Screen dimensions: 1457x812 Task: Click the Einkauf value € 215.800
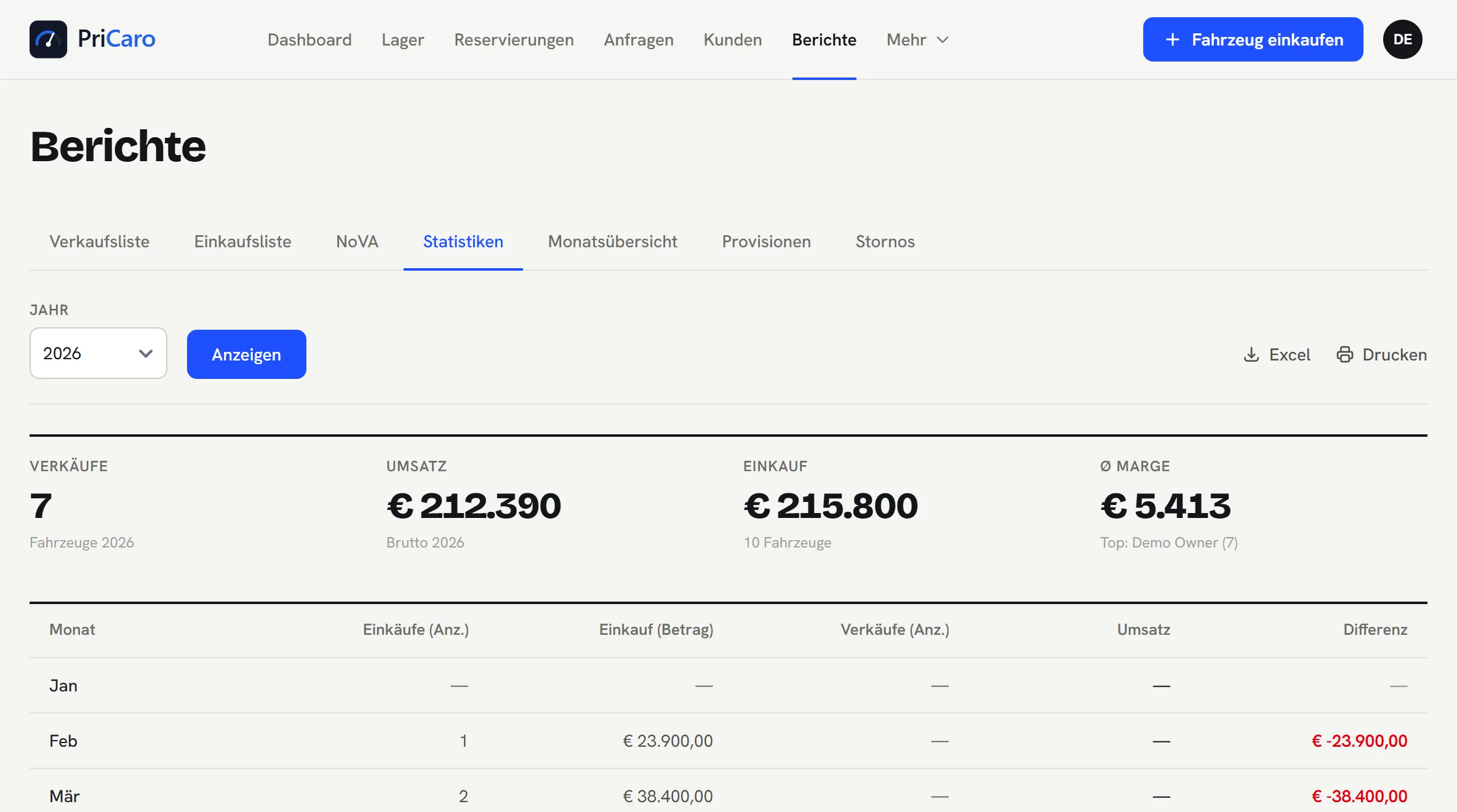tap(831, 506)
